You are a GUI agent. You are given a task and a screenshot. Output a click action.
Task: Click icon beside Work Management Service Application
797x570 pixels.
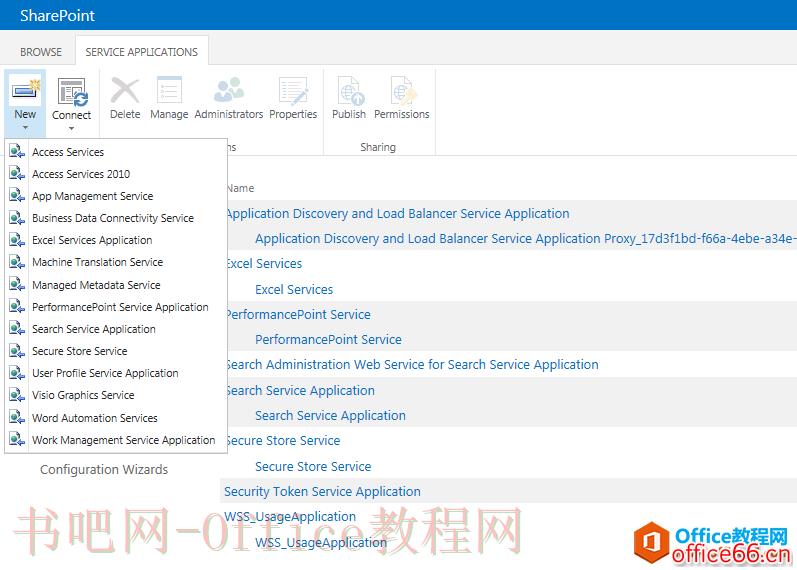(17, 439)
